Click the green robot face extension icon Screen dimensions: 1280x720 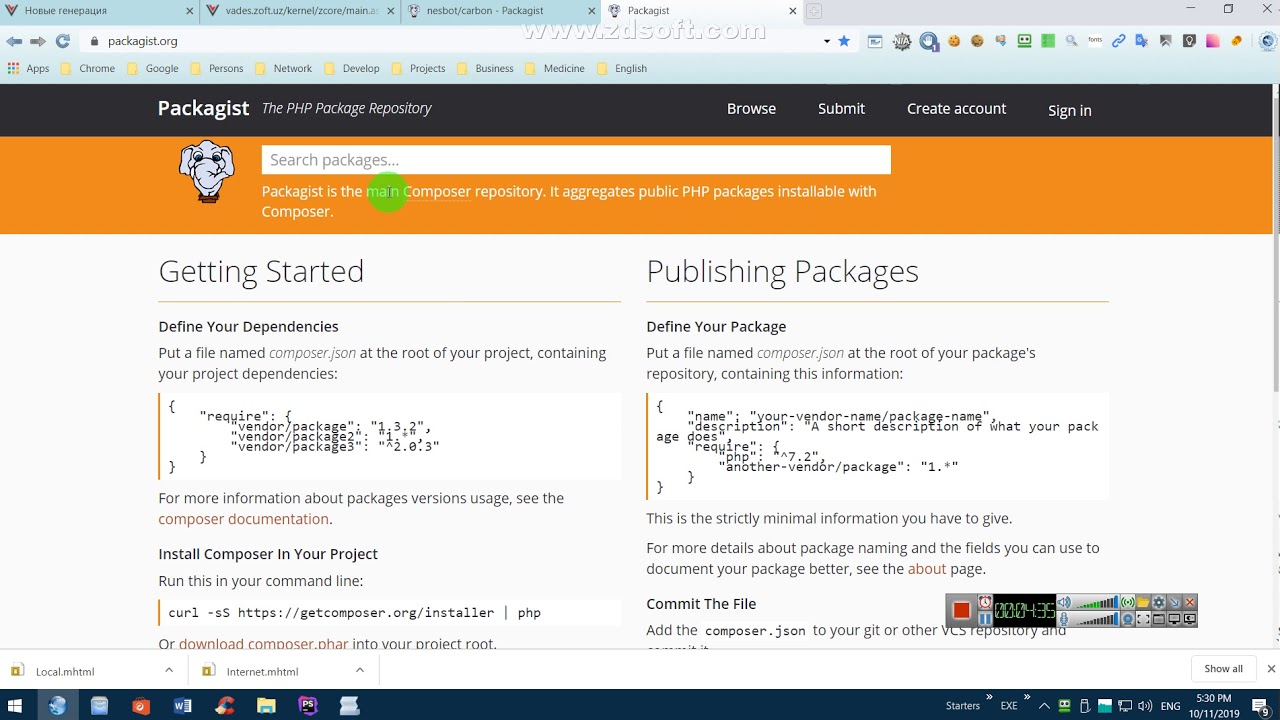[x=1025, y=41]
